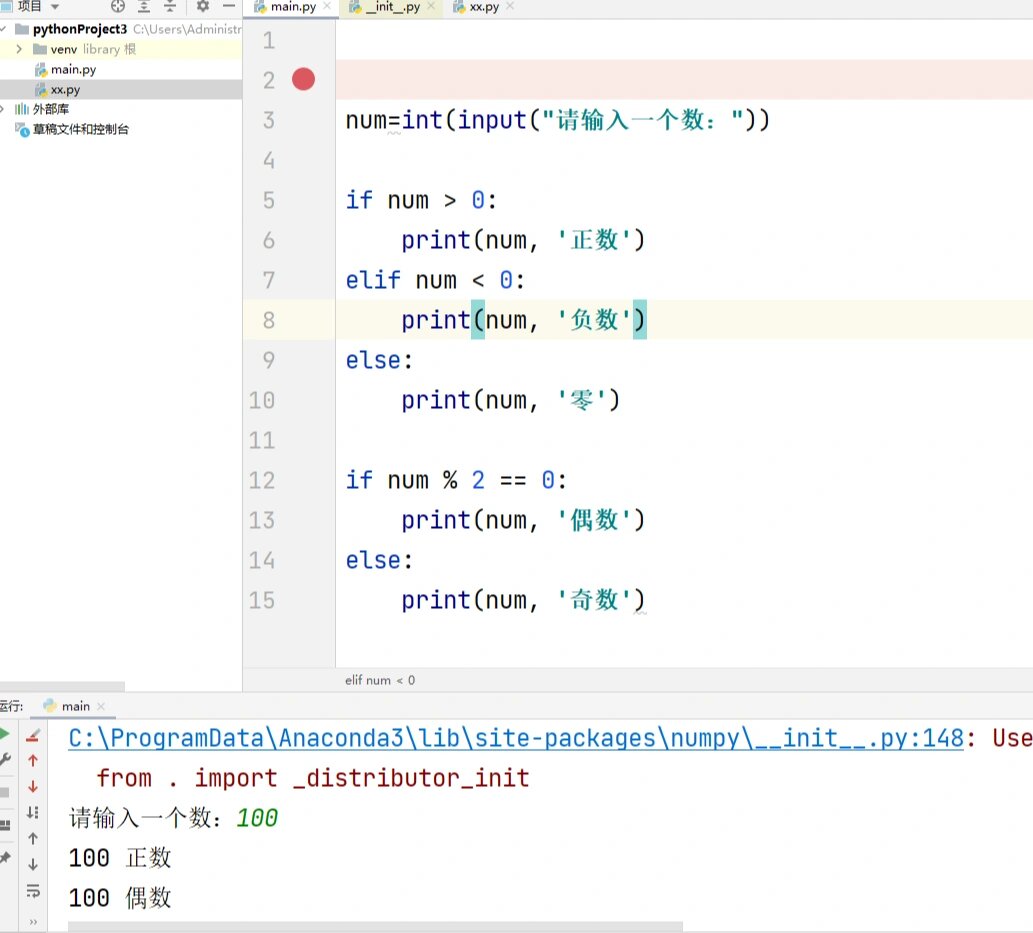
Task: Click line number 5 in the gutter
Action: pyautogui.click(x=269, y=200)
